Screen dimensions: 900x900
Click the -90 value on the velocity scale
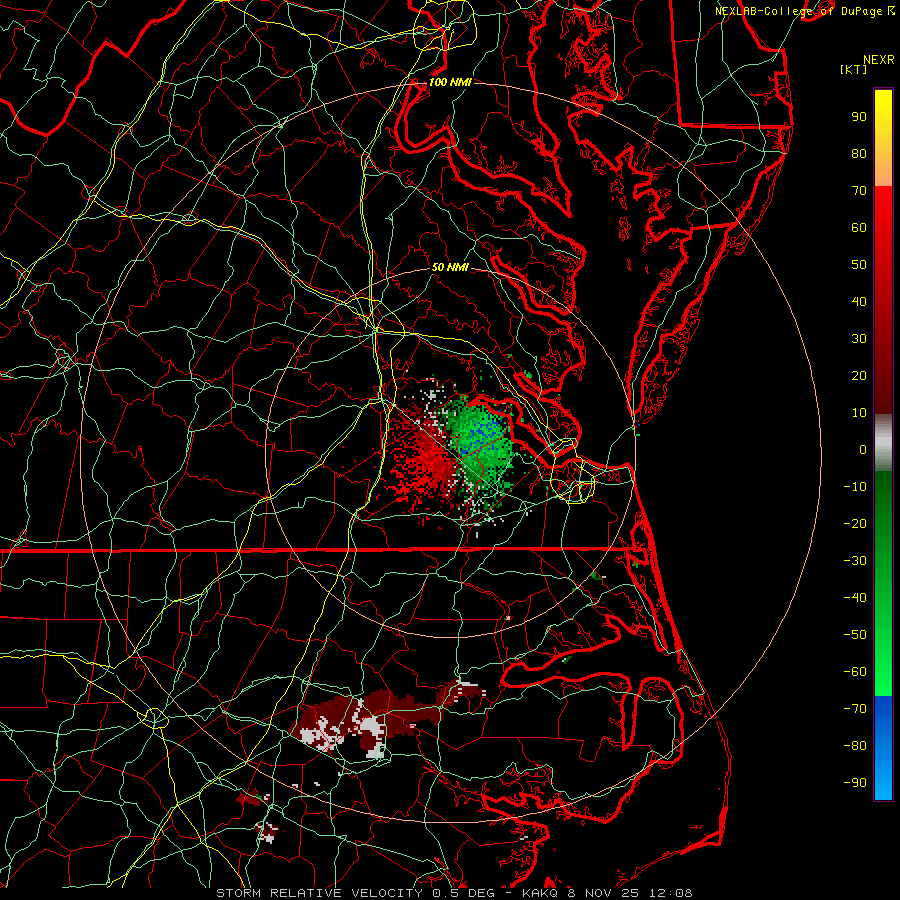pyautogui.click(x=855, y=783)
